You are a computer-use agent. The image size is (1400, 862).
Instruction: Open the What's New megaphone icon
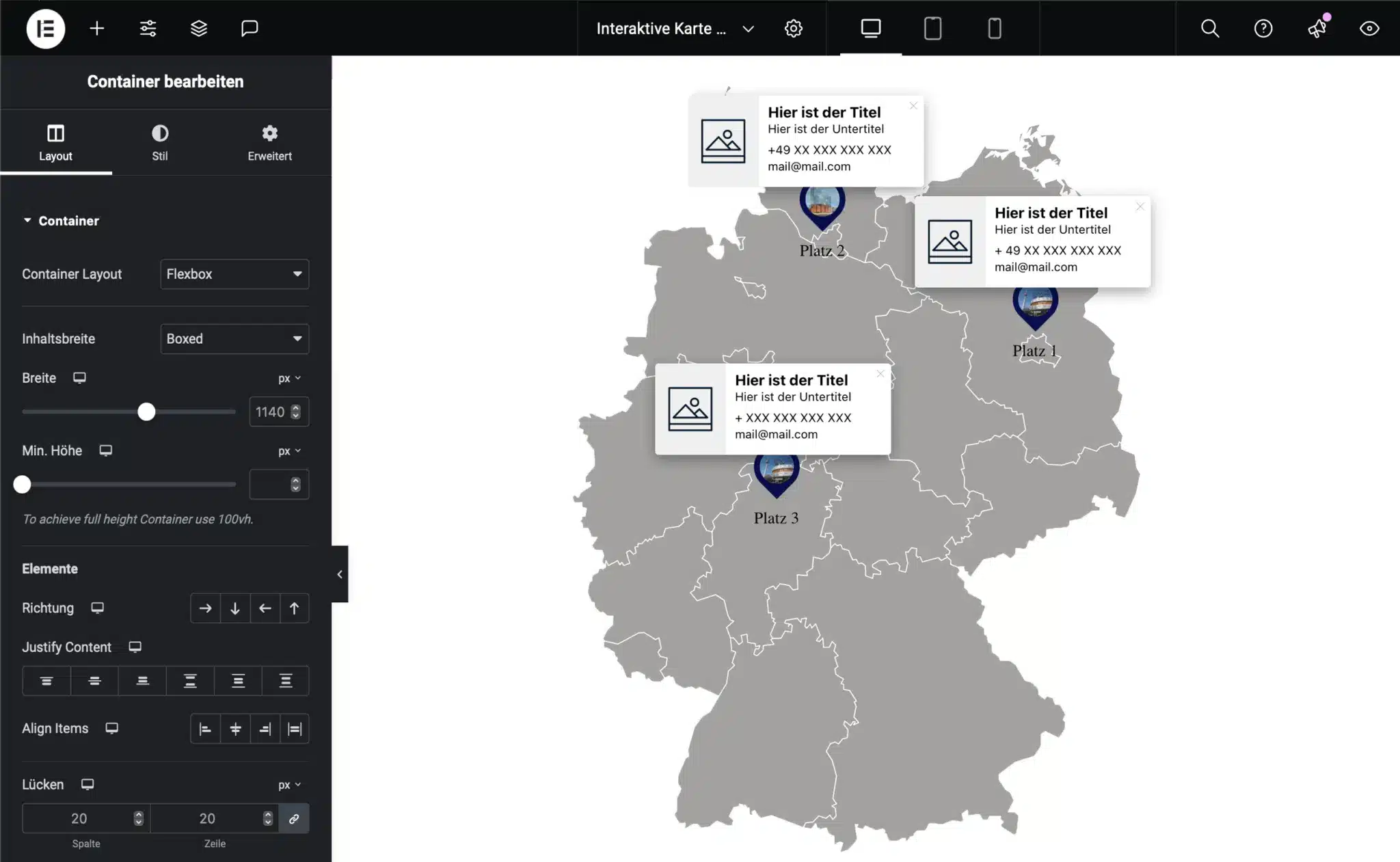click(1317, 29)
